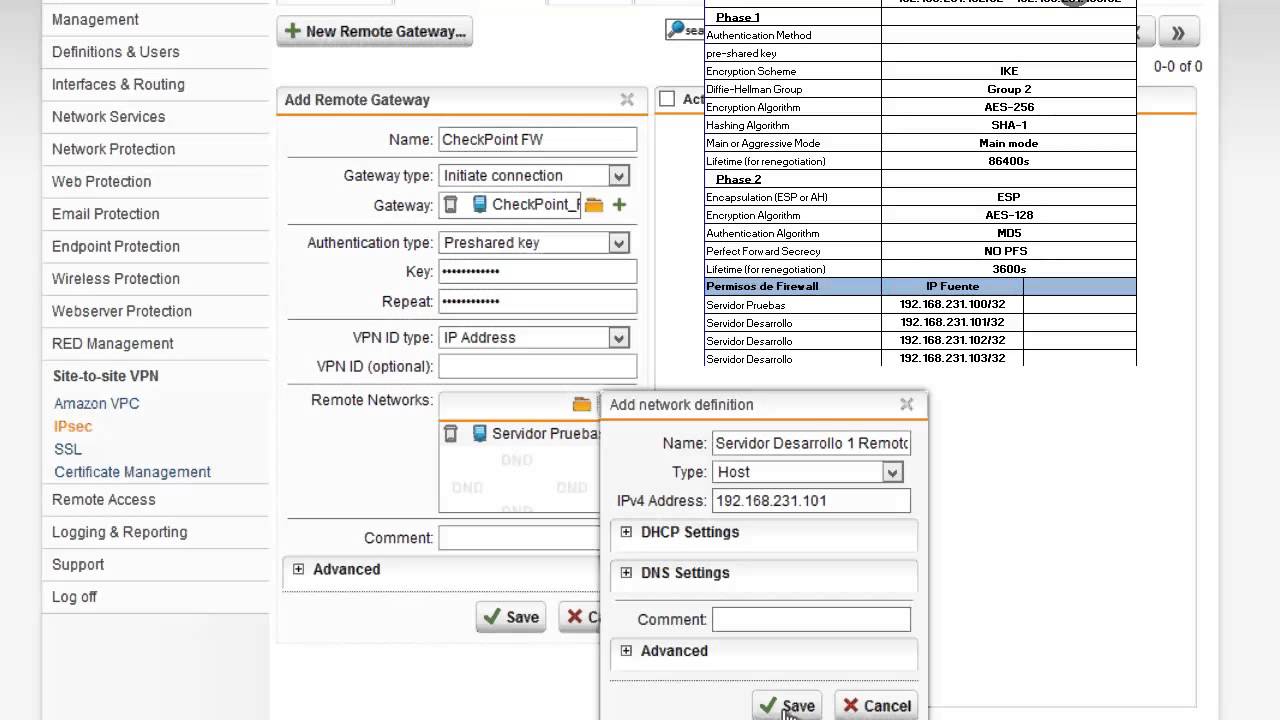Open Interfaces & Routing menu
This screenshot has width=1280, height=720.
click(x=118, y=84)
